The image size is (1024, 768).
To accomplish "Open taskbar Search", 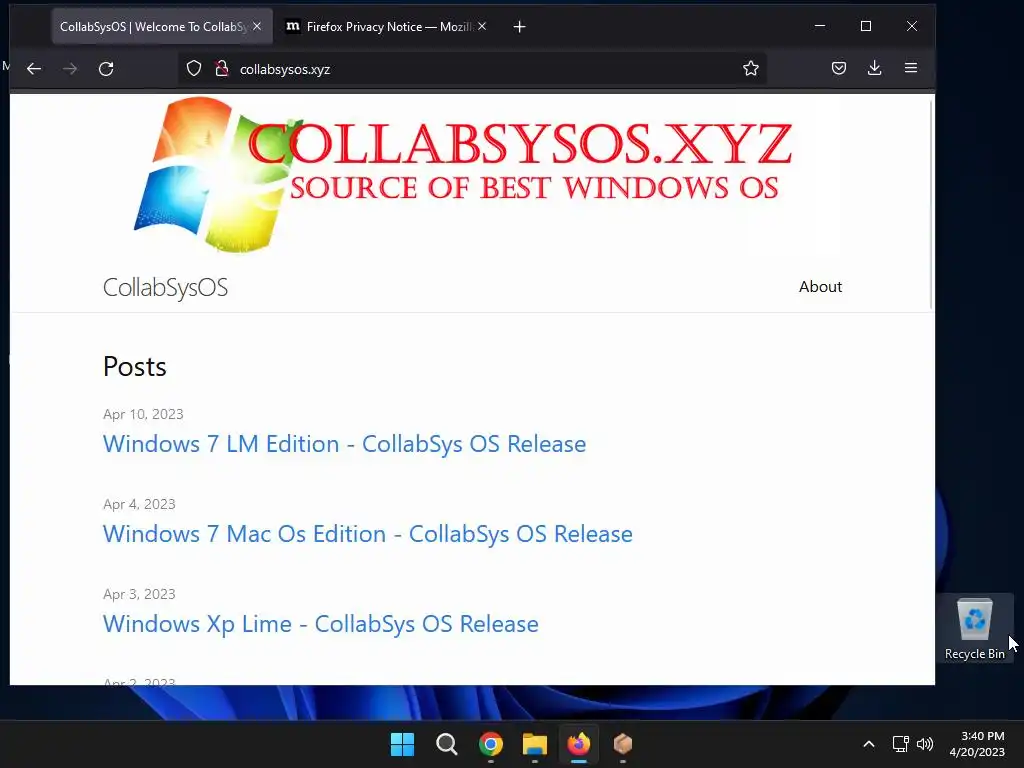I will (x=447, y=744).
